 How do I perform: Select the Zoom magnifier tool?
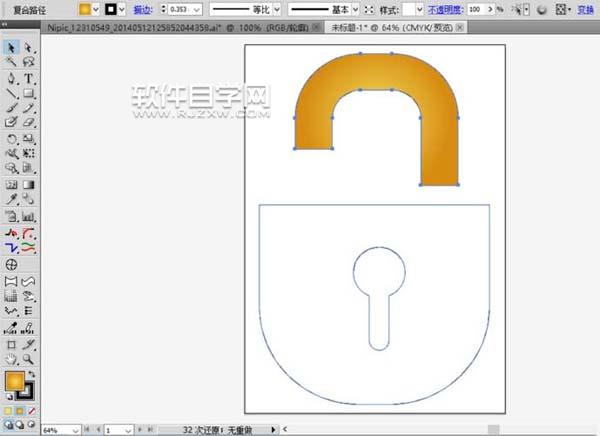pos(28,359)
